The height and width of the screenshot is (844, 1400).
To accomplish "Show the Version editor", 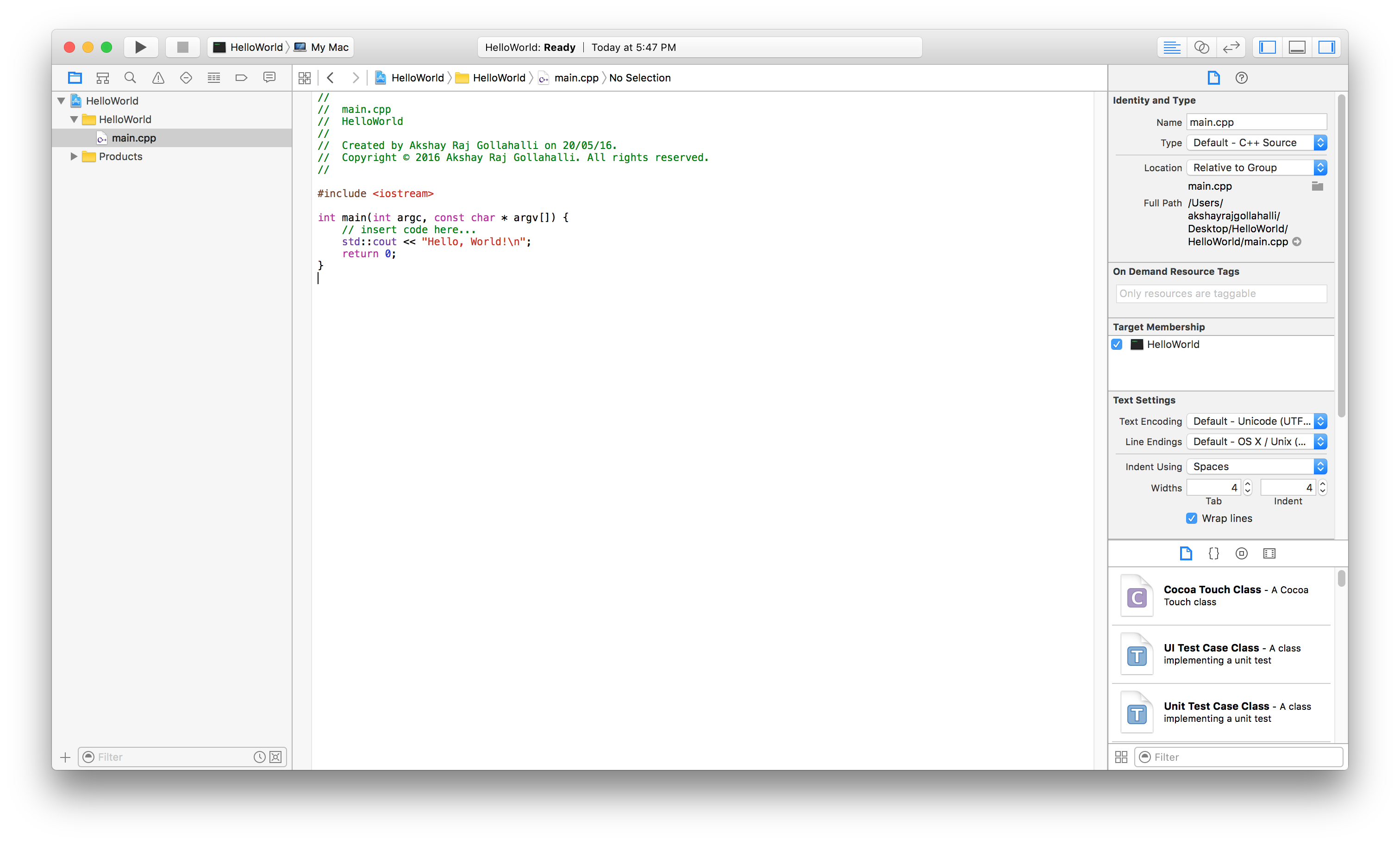I will click(x=1231, y=47).
